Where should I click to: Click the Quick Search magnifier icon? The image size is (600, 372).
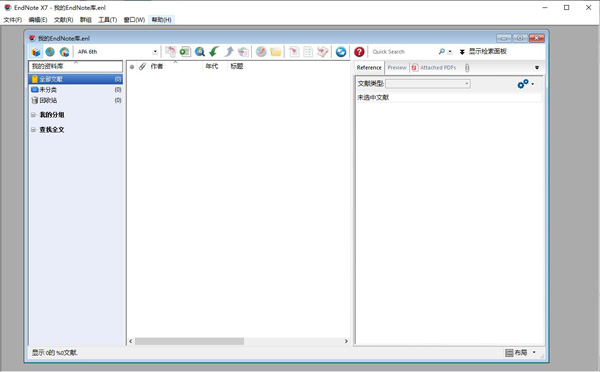click(x=442, y=51)
